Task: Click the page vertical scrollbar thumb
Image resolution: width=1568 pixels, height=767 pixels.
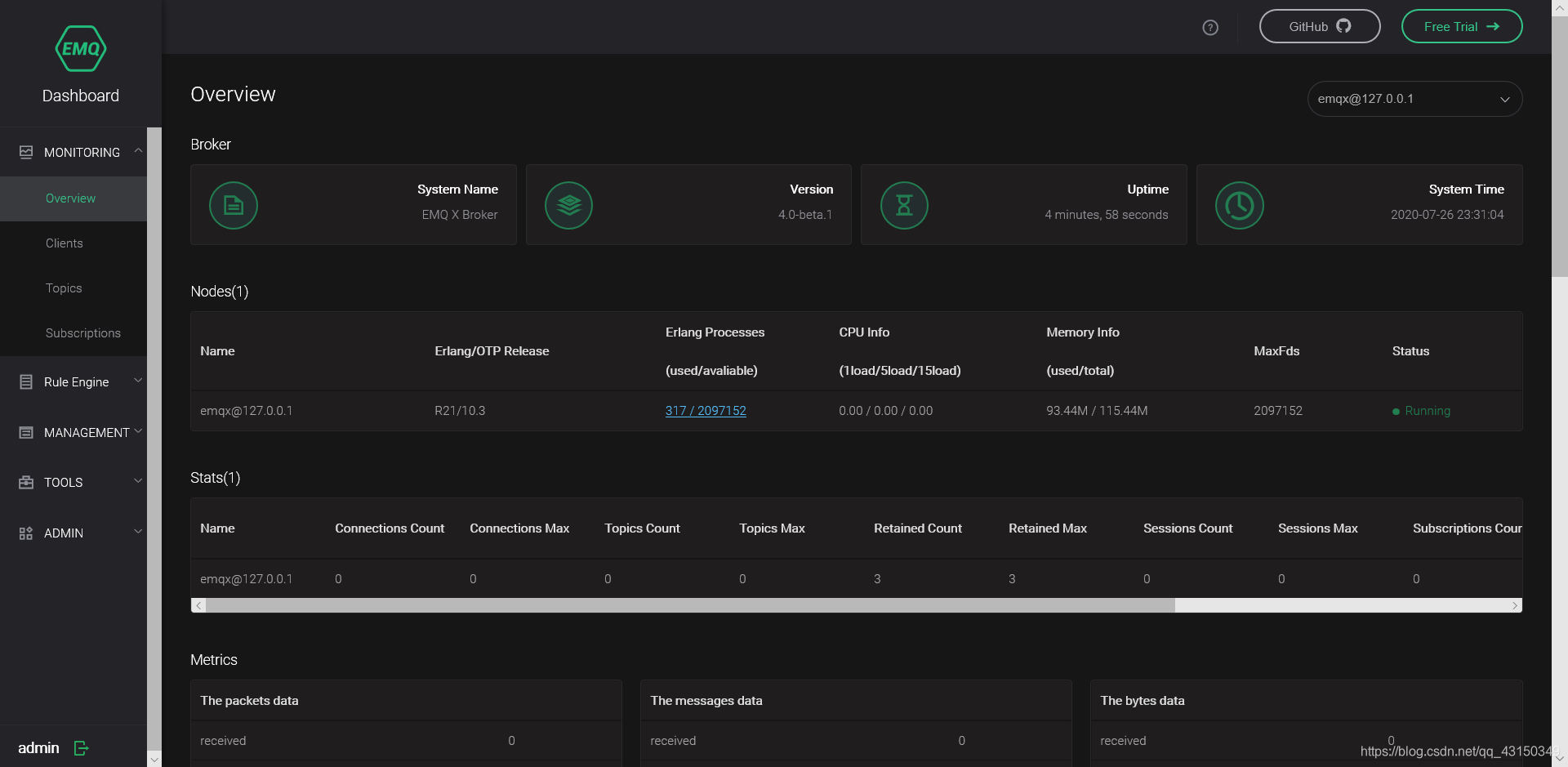Action: pos(1560,147)
